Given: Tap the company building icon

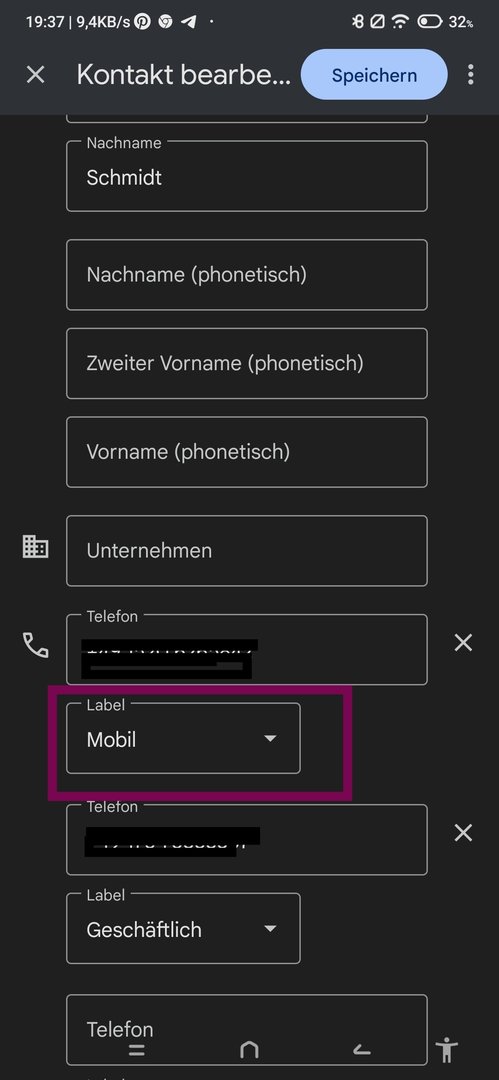Looking at the screenshot, I should (x=35, y=546).
